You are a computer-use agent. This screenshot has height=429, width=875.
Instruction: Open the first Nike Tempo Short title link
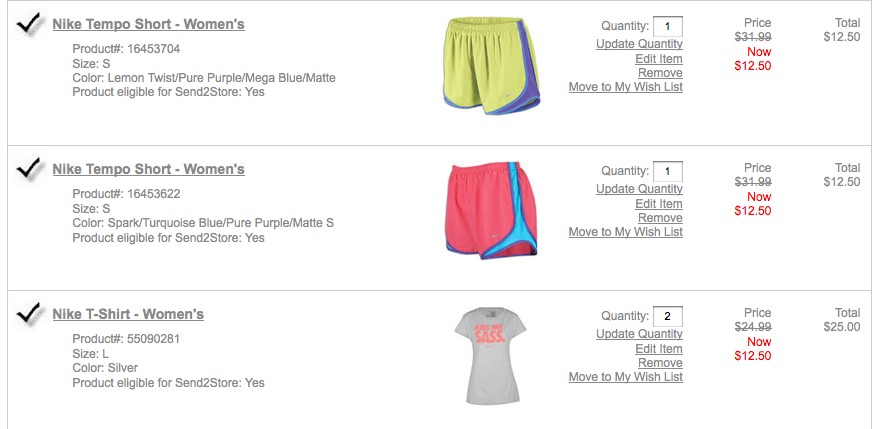click(148, 25)
